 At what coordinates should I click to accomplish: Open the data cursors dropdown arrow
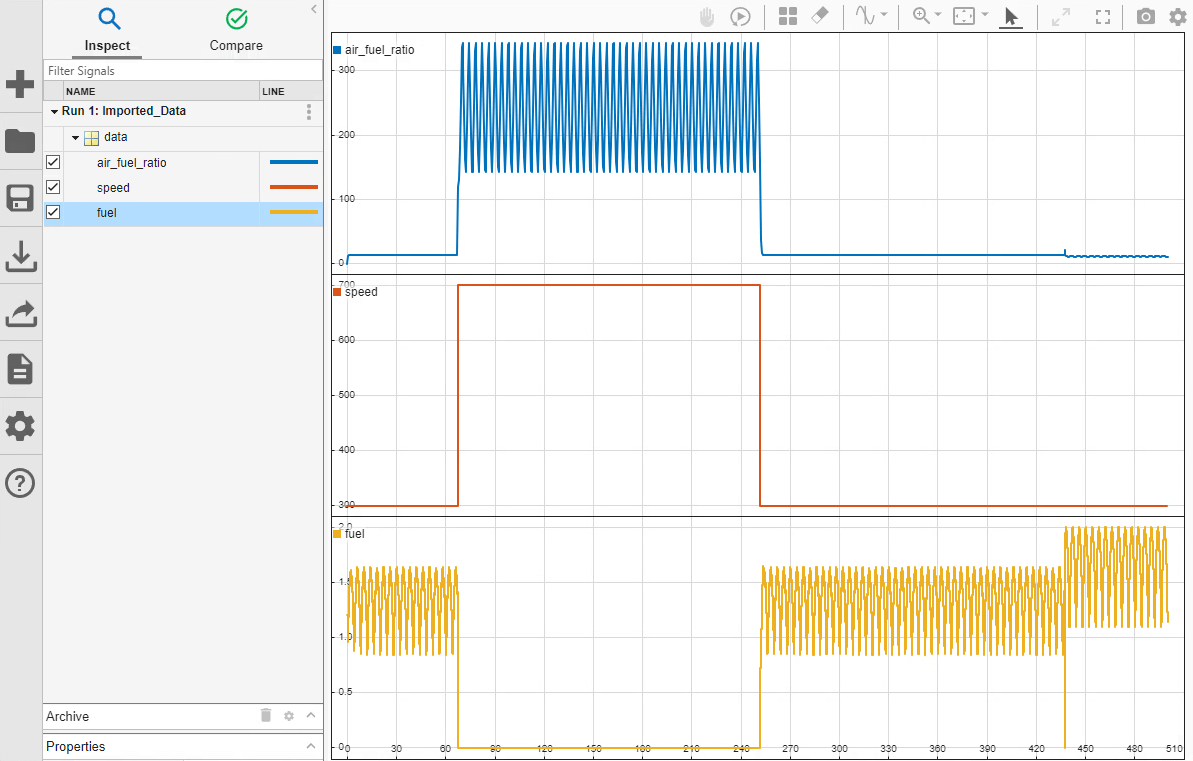884,14
